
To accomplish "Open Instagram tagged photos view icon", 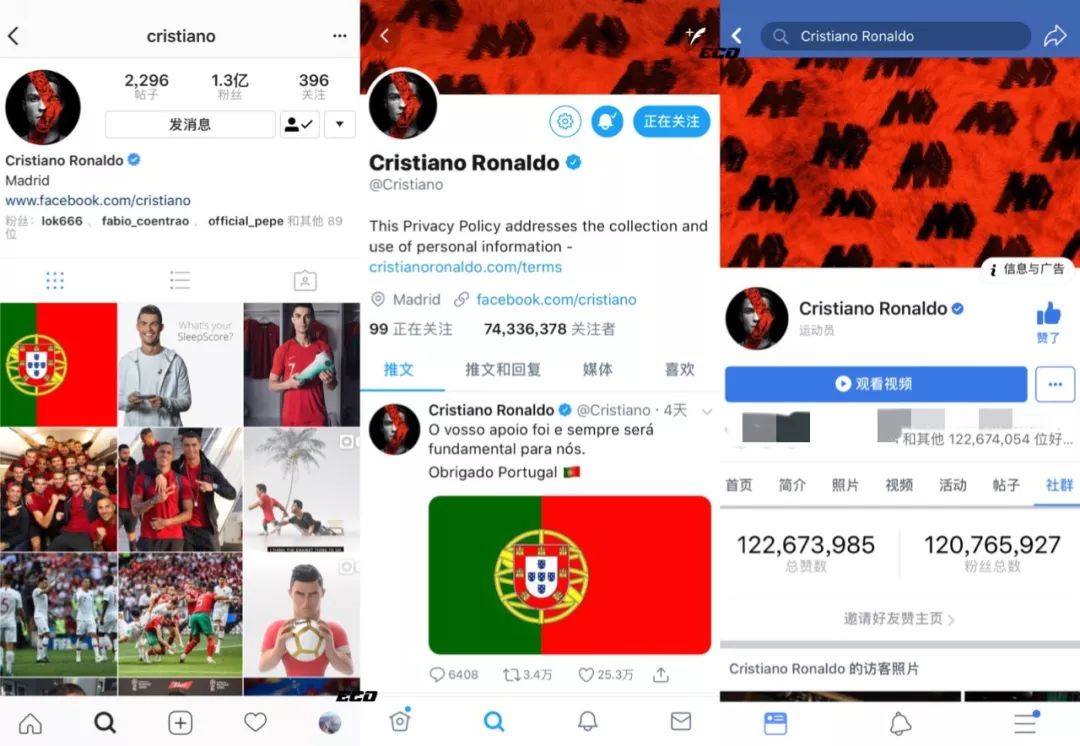I will tap(305, 280).
